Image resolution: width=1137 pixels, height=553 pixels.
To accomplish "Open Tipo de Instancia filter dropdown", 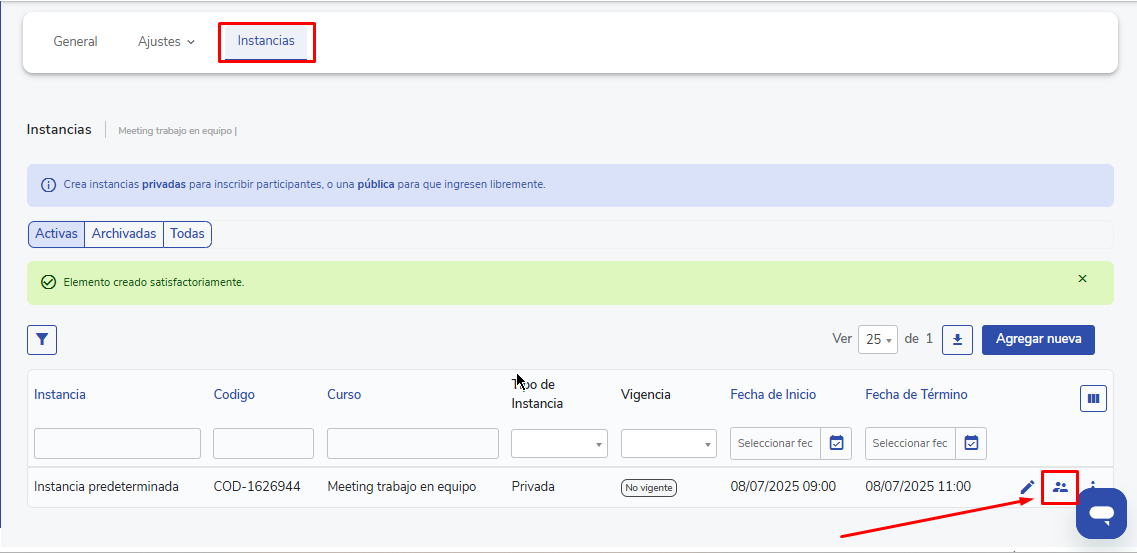I will 559,443.
